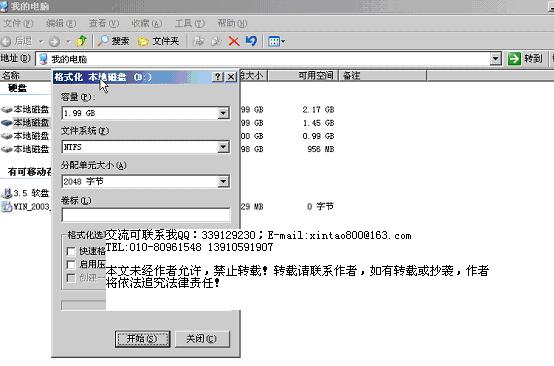
Task: Click the blue Undo arrow icon
Action: 252,41
